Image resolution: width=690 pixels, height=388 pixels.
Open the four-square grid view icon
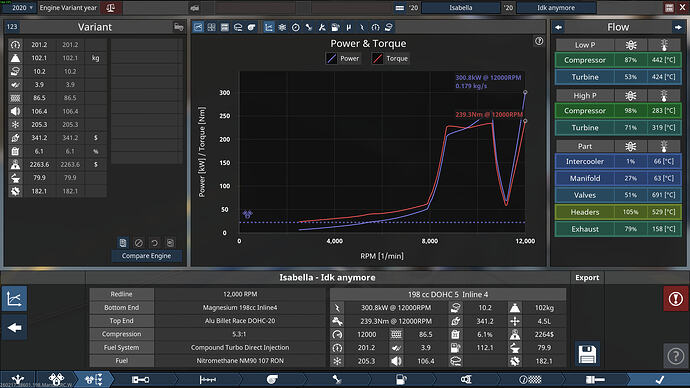[212, 27]
